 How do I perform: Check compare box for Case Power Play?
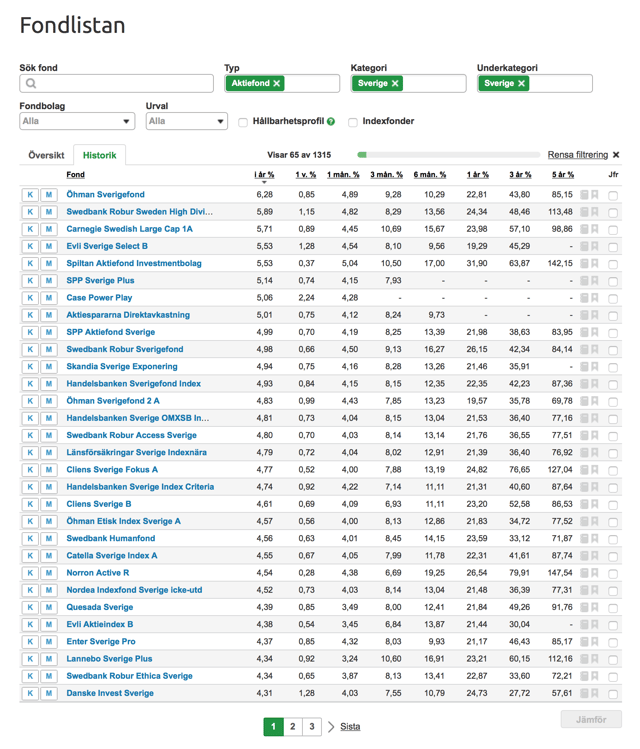point(613,299)
